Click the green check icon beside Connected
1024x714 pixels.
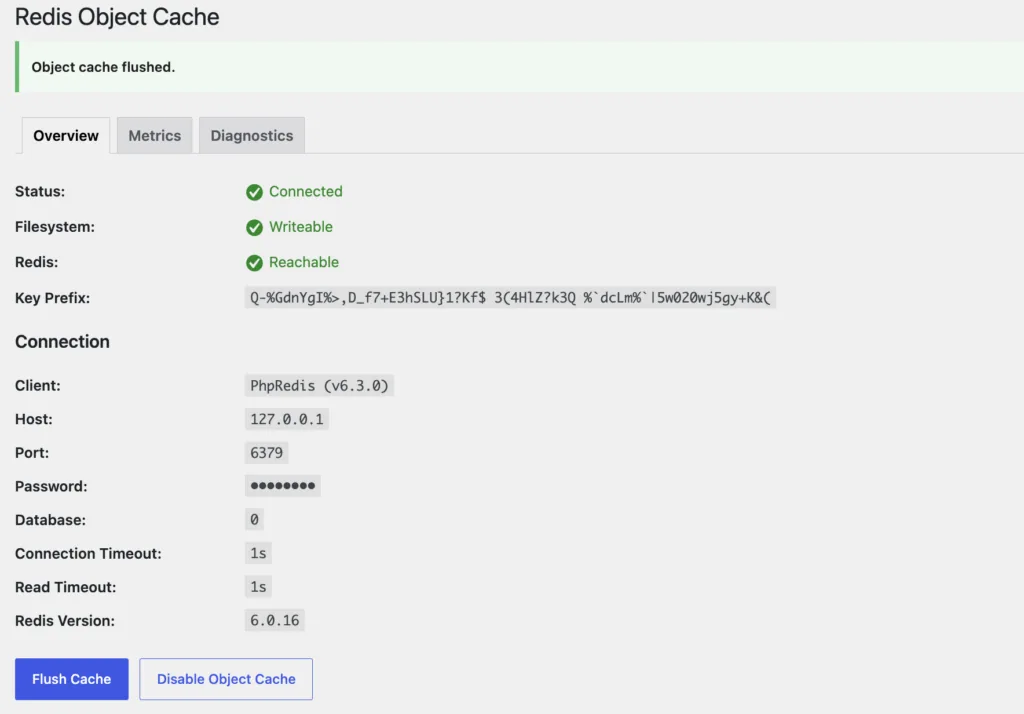(254, 192)
